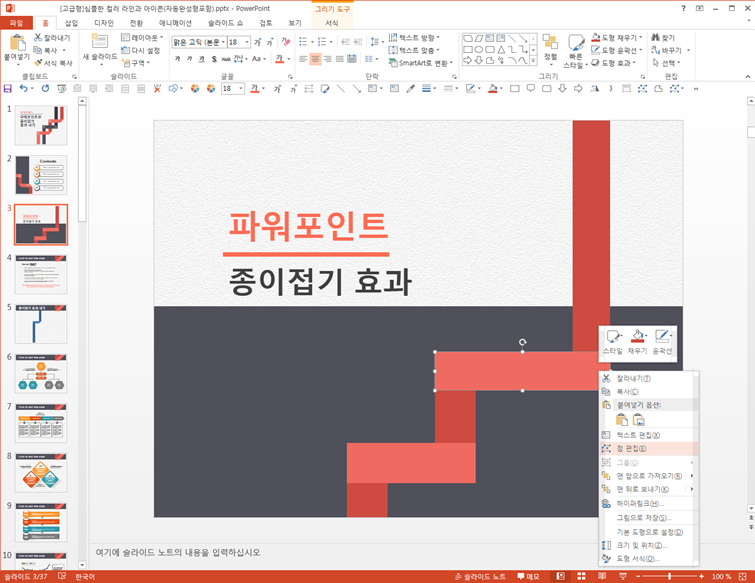
Task: Click the Slide Show icon in status bar
Action: (623, 576)
